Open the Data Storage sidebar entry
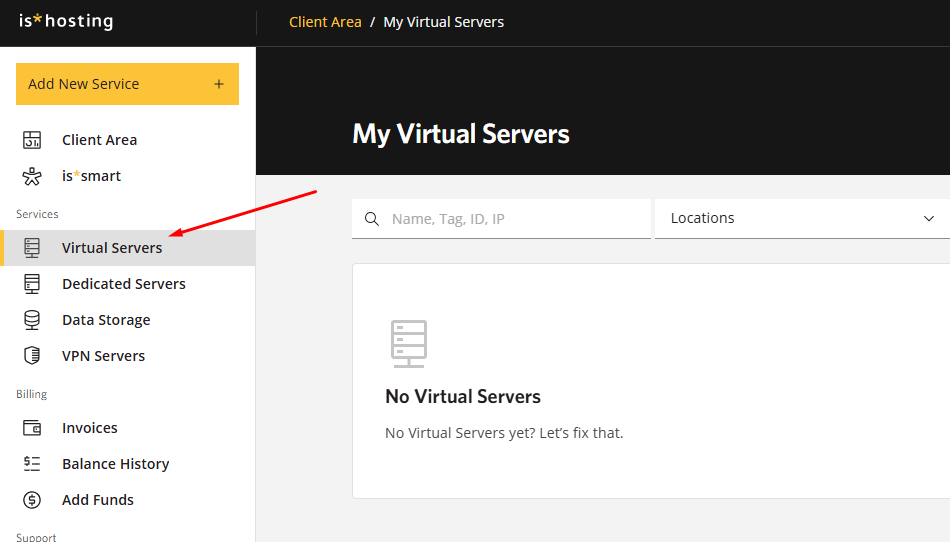The width and height of the screenshot is (950, 542). coord(106,320)
